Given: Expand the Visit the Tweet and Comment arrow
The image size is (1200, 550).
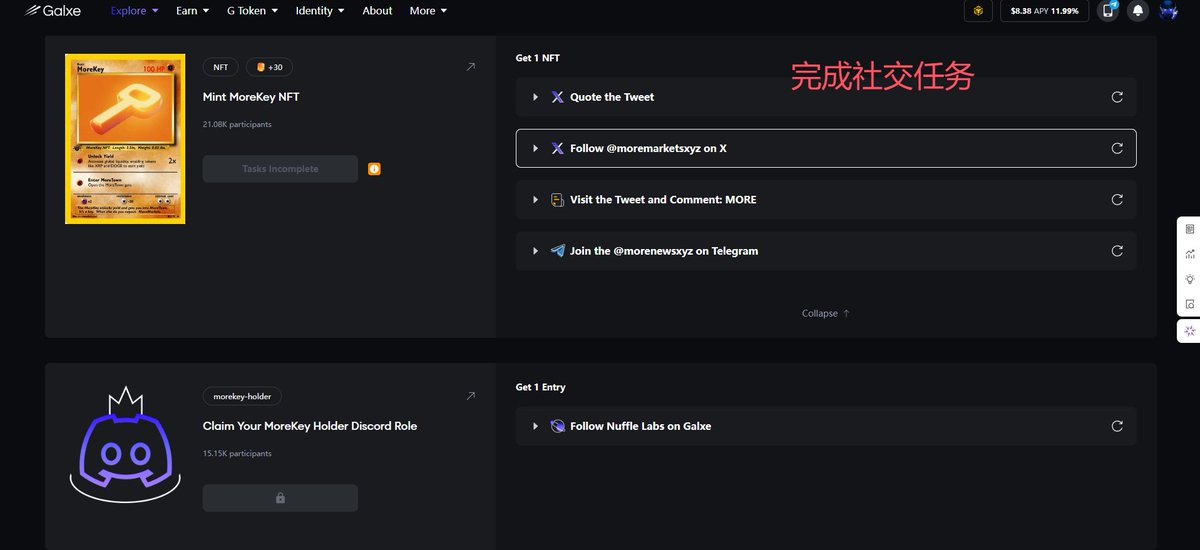Looking at the screenshot, I should (x=536, y=199).
